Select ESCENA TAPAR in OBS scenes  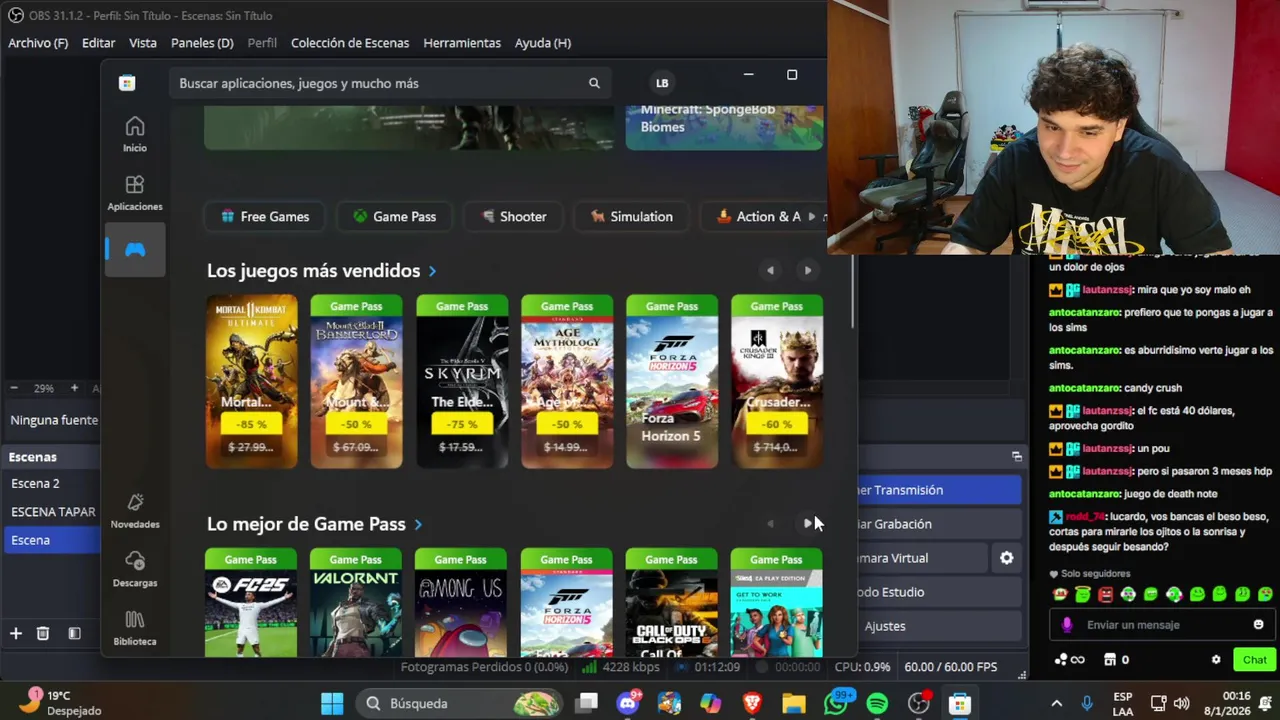point(50,511)
